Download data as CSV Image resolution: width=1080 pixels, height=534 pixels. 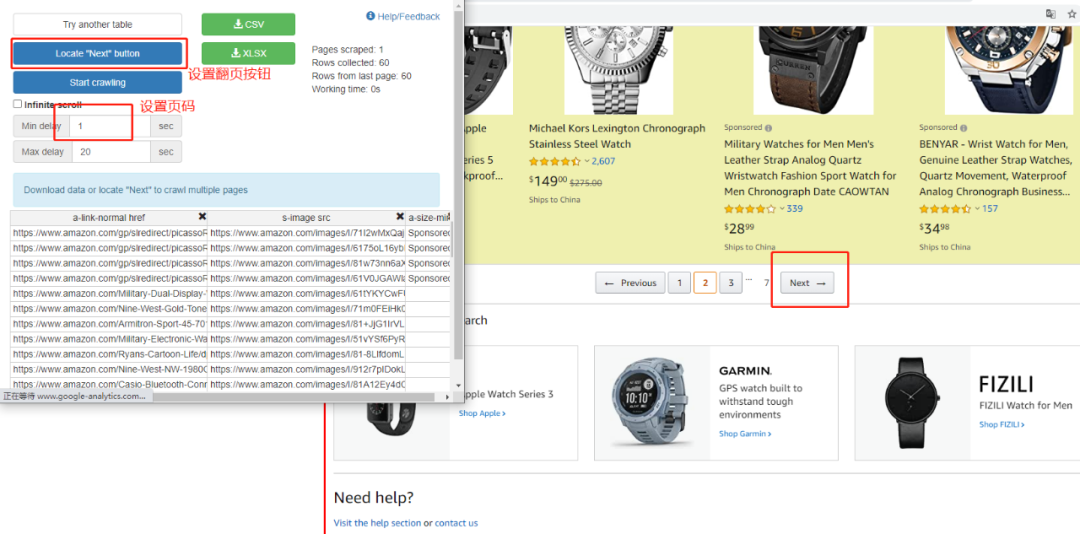click(x=249, y=24)
